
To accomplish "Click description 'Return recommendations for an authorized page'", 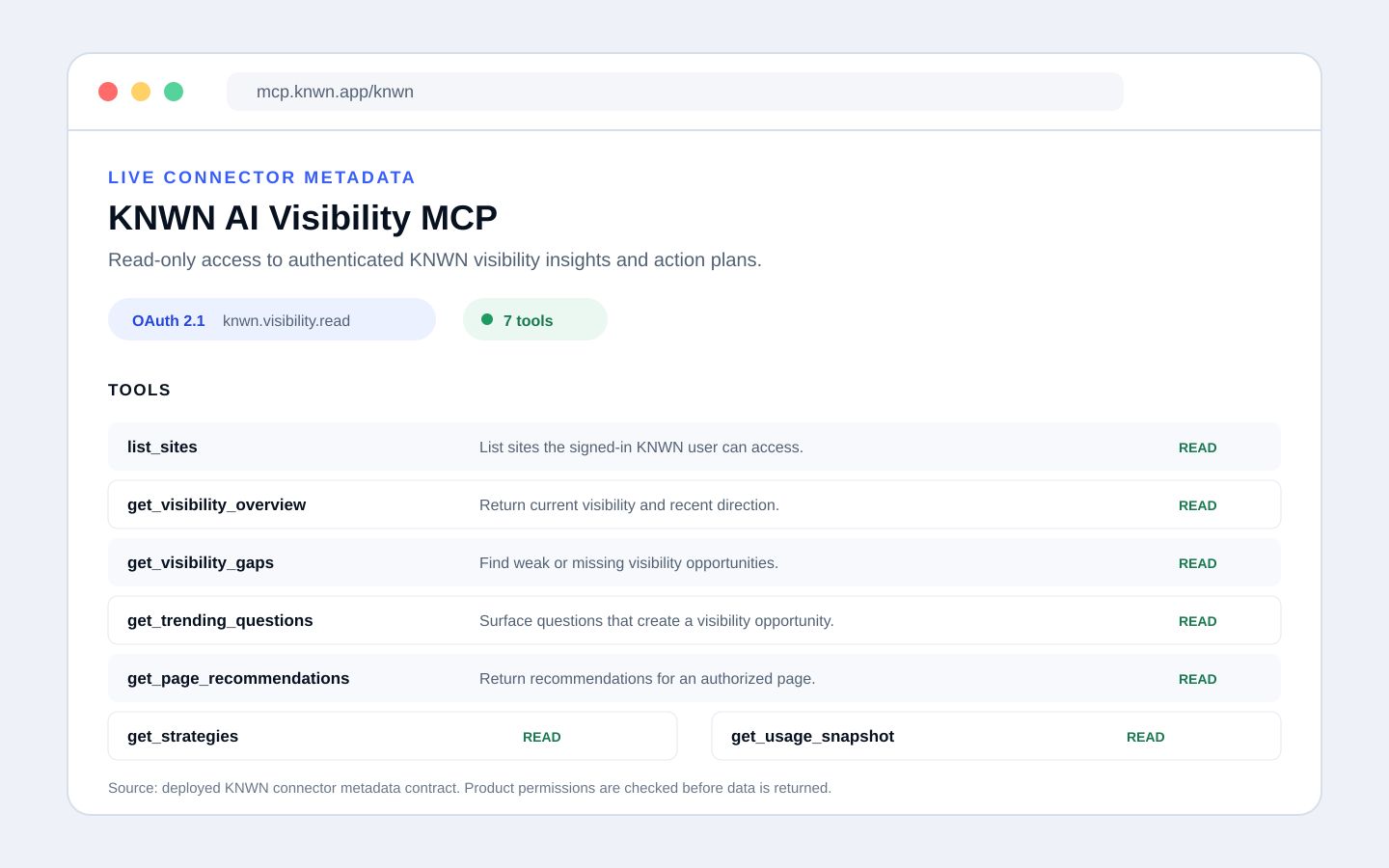I will tap(647, 679).
